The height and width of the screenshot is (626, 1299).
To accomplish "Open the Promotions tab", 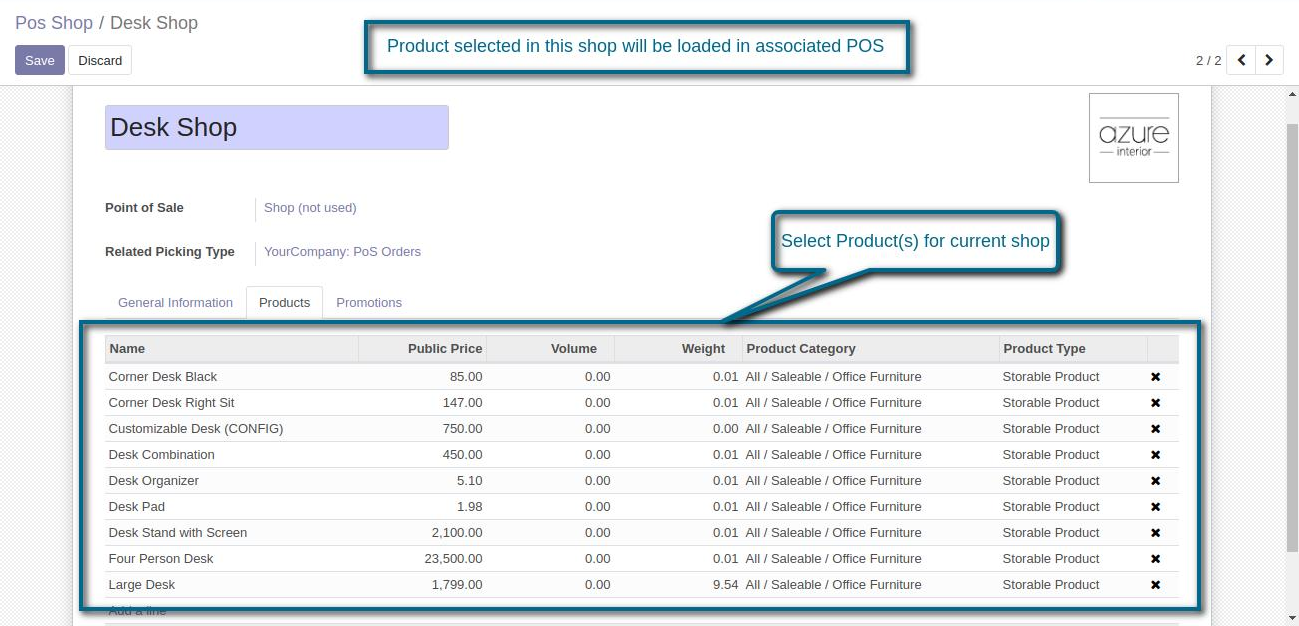I will [369, 303].
